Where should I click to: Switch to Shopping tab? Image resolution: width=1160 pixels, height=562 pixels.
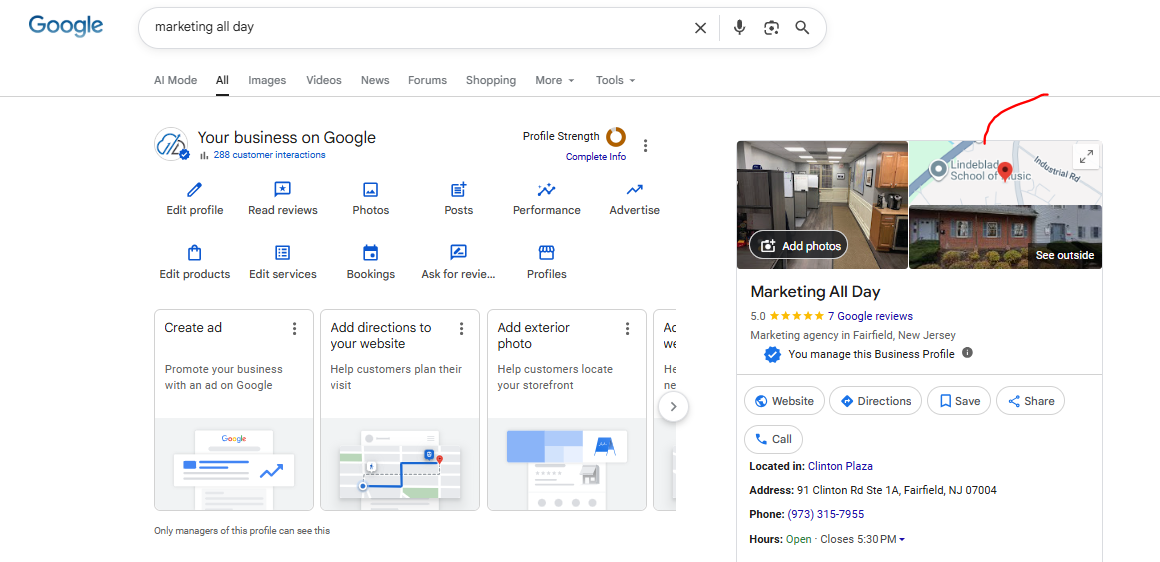(490, 80)
